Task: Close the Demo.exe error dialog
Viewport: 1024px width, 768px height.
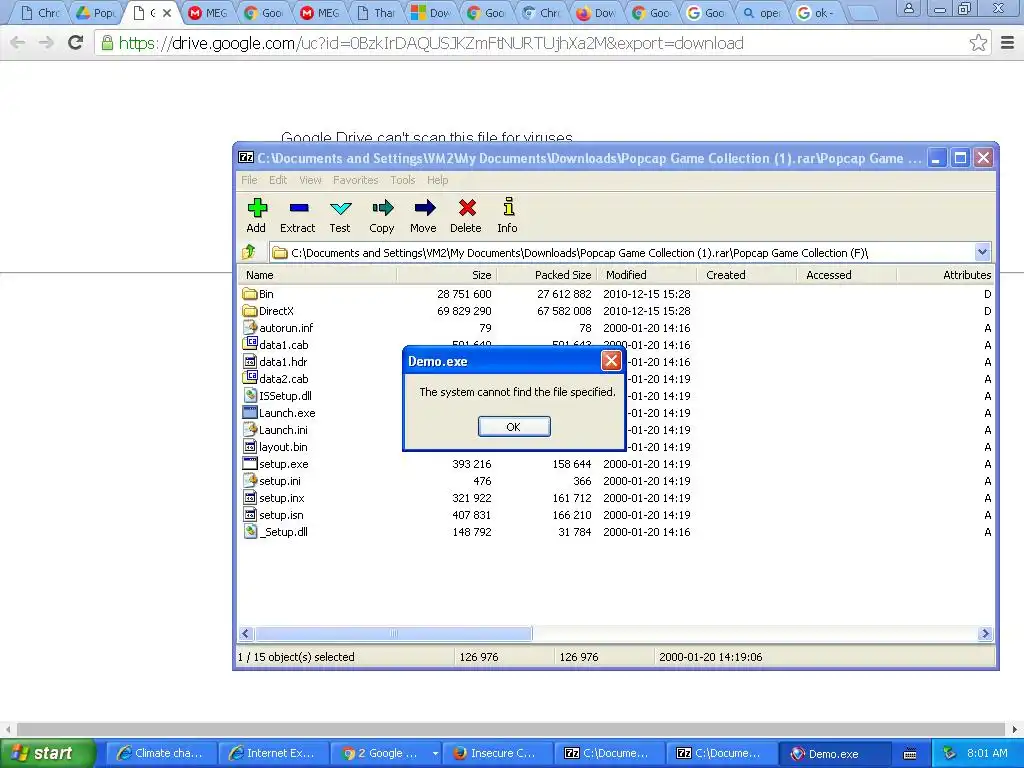Action: click(611, 360)
